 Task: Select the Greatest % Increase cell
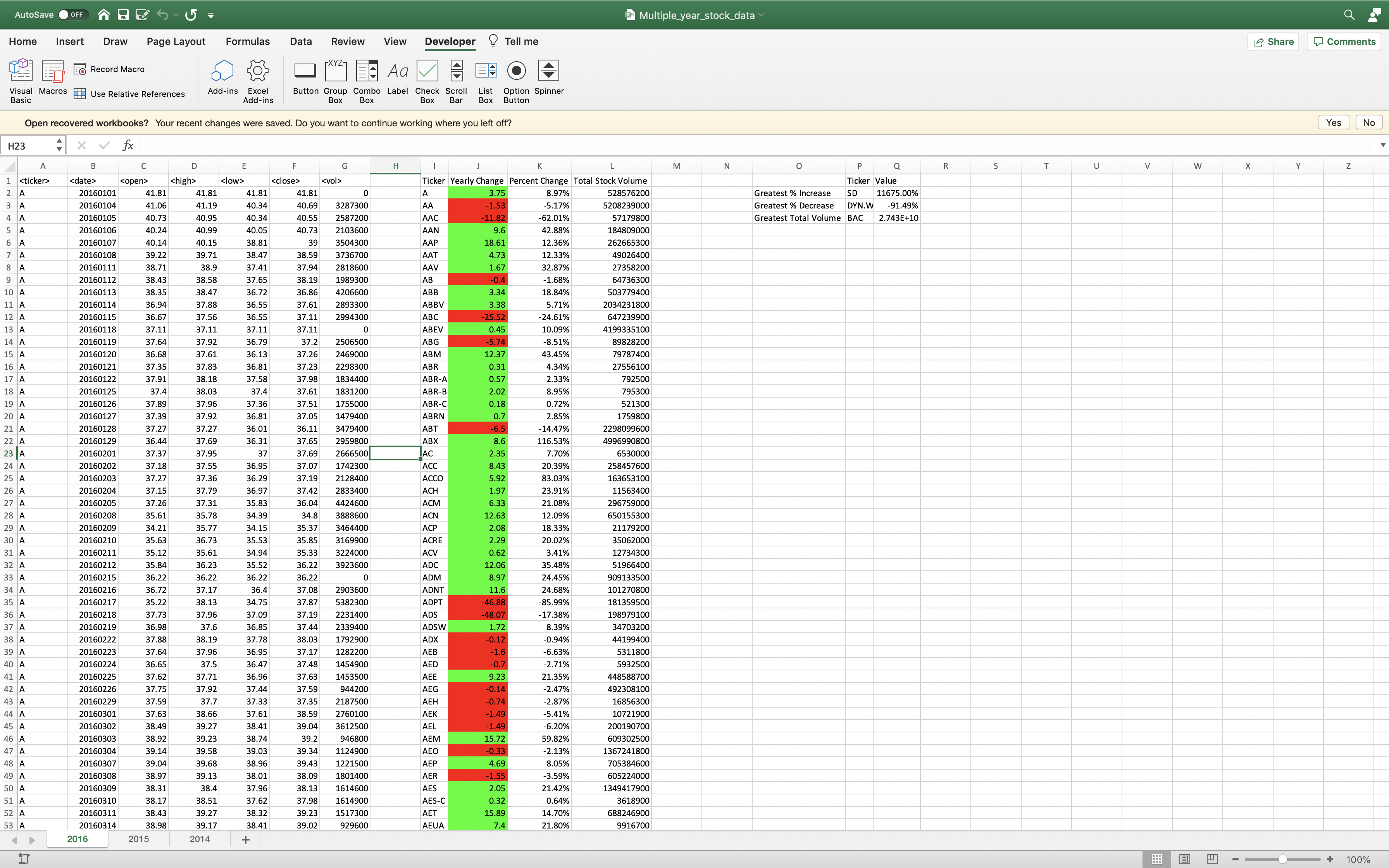(x=798, y=193)
